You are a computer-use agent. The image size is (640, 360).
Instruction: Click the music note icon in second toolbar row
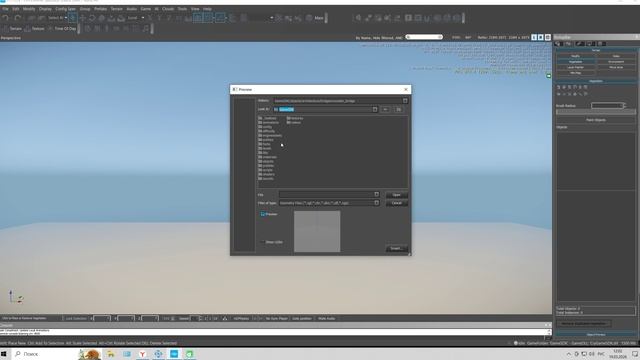(146, 29)
